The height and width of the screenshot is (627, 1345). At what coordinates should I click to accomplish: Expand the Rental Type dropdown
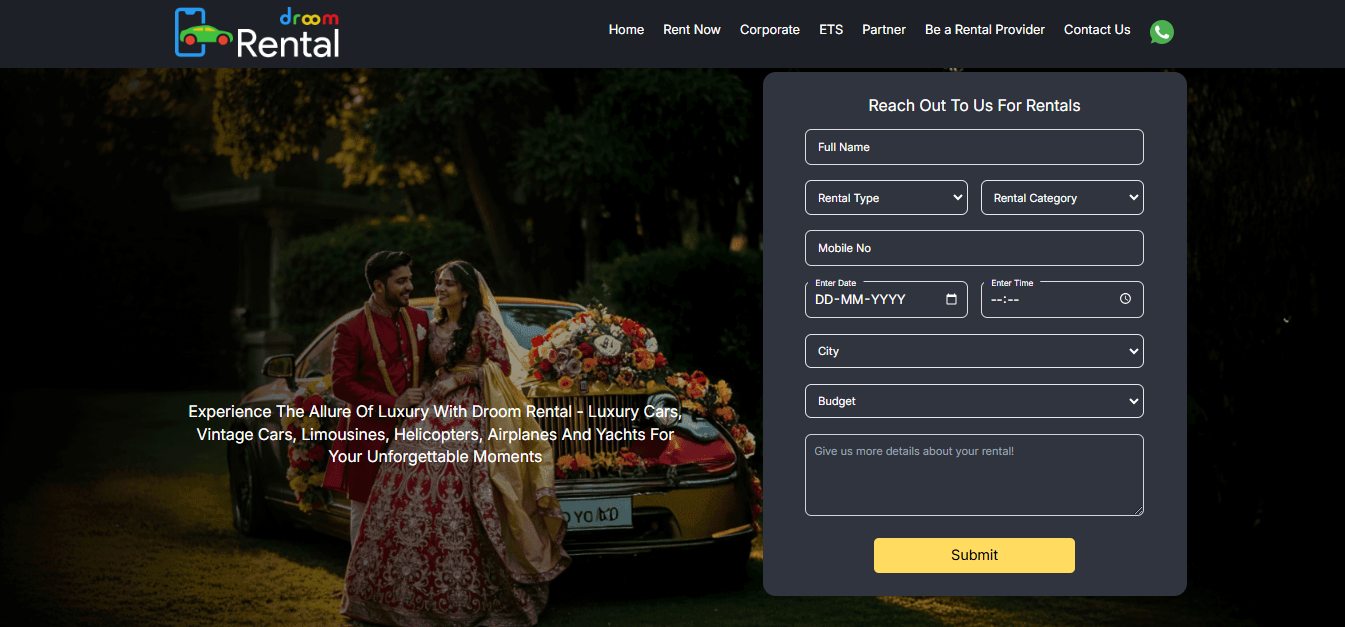[x=886, y=197]
